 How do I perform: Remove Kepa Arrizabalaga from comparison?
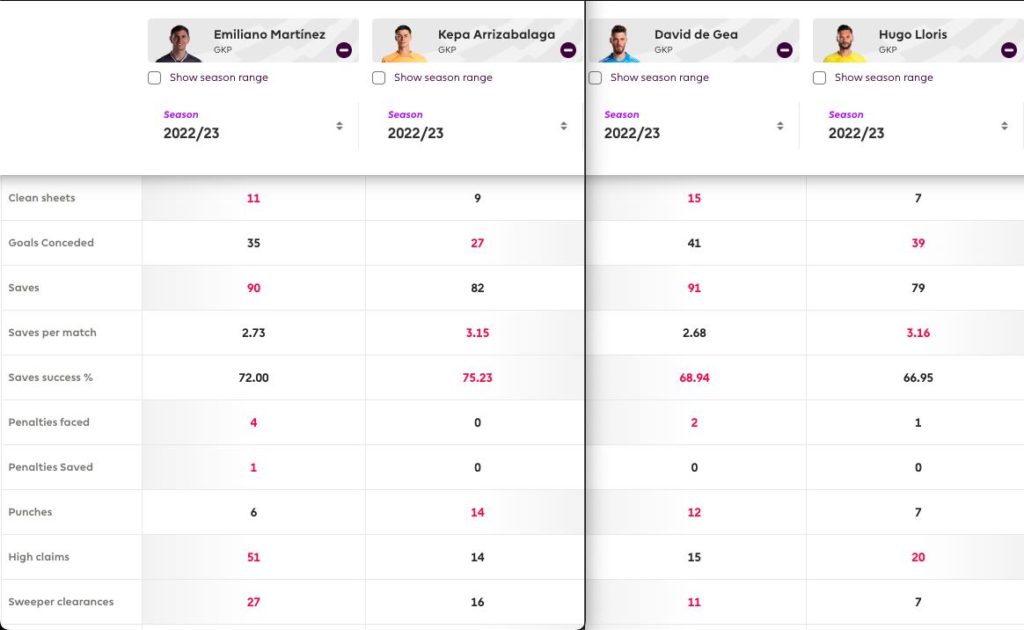(x=568, y=50)
